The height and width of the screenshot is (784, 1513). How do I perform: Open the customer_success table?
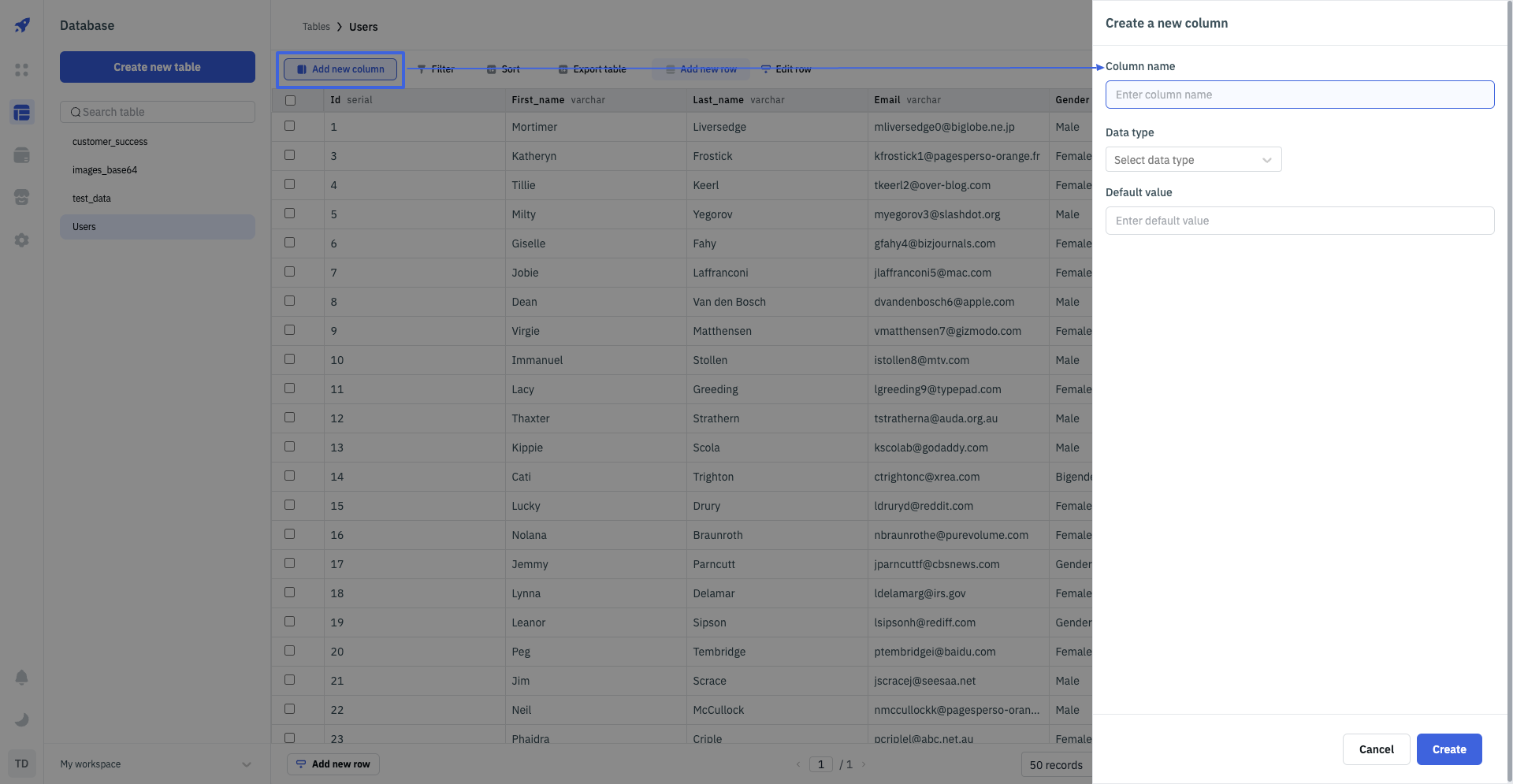pos(110,142)
